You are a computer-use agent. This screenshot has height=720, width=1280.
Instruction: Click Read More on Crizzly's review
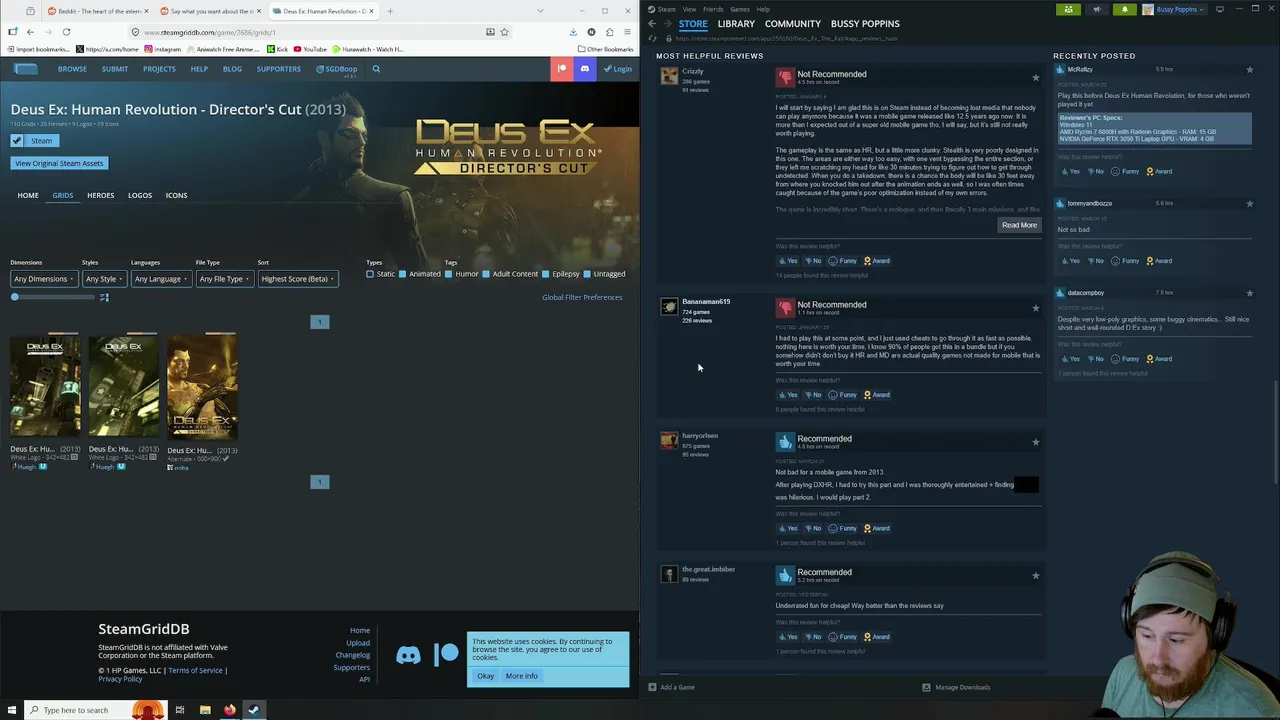[1019, 225]
